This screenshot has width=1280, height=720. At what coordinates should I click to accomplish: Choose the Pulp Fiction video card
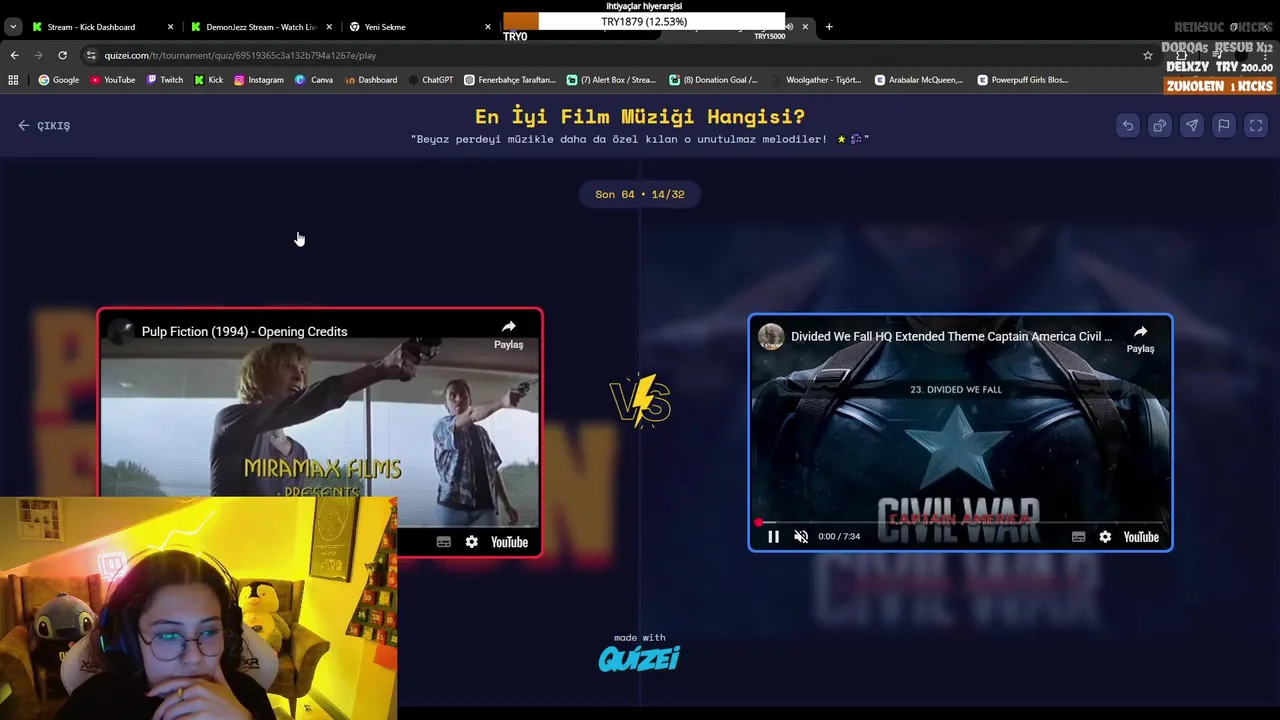pyautogui.click(x=320, y=432)
